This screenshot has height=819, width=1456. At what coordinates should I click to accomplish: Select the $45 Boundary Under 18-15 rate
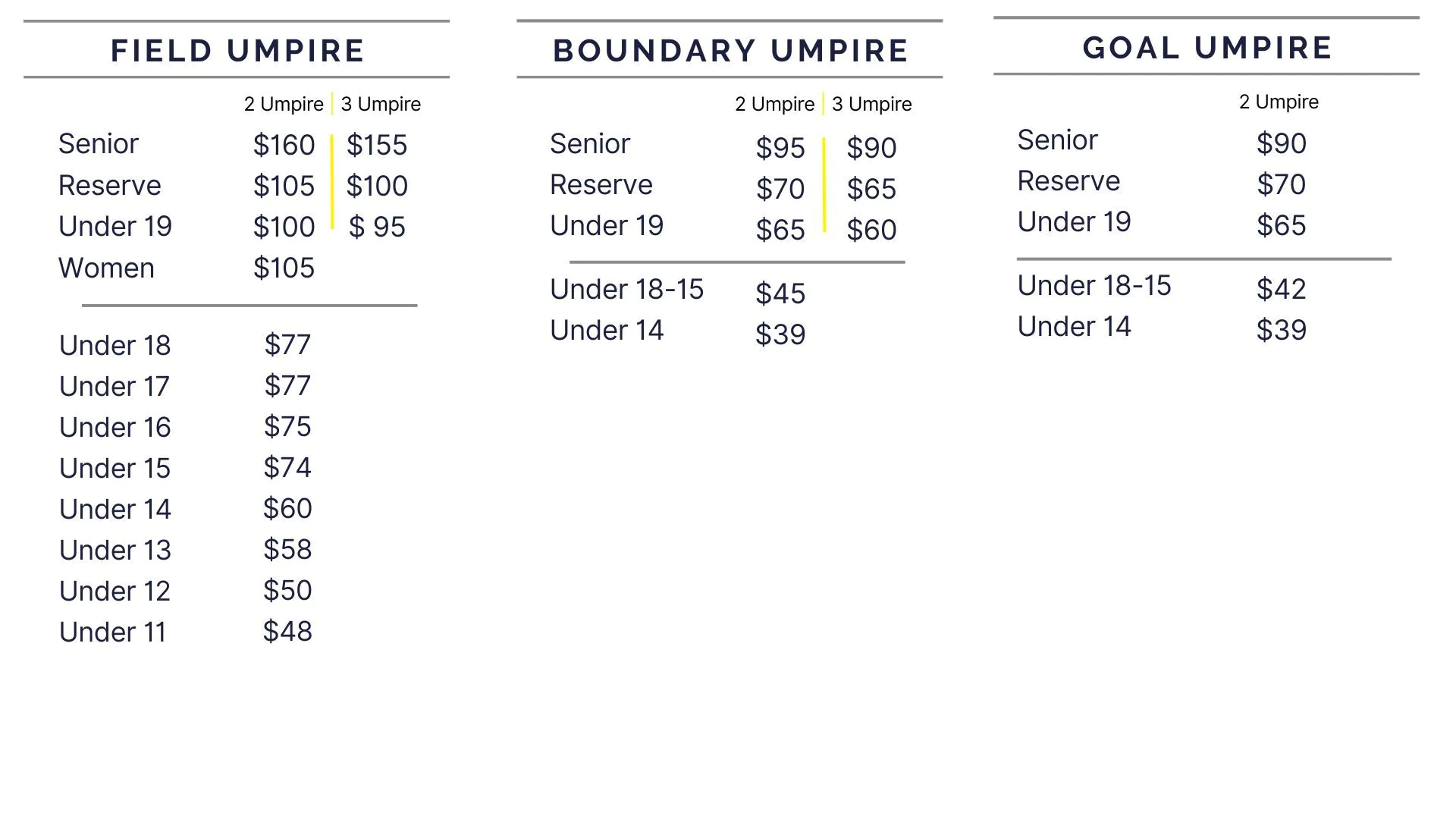point(780,293)
